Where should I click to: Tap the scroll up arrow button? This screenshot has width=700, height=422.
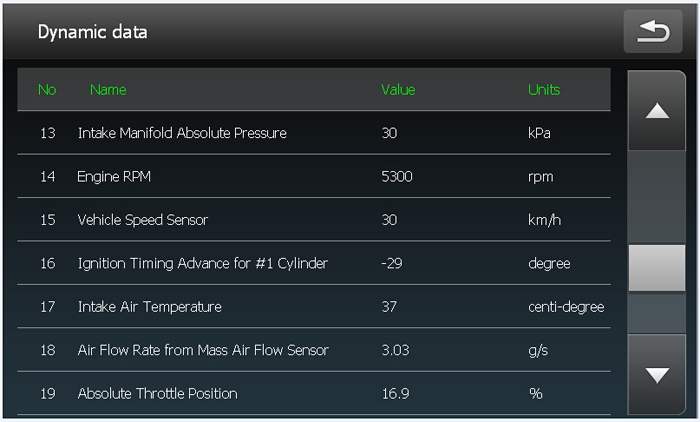coord(657,110)
